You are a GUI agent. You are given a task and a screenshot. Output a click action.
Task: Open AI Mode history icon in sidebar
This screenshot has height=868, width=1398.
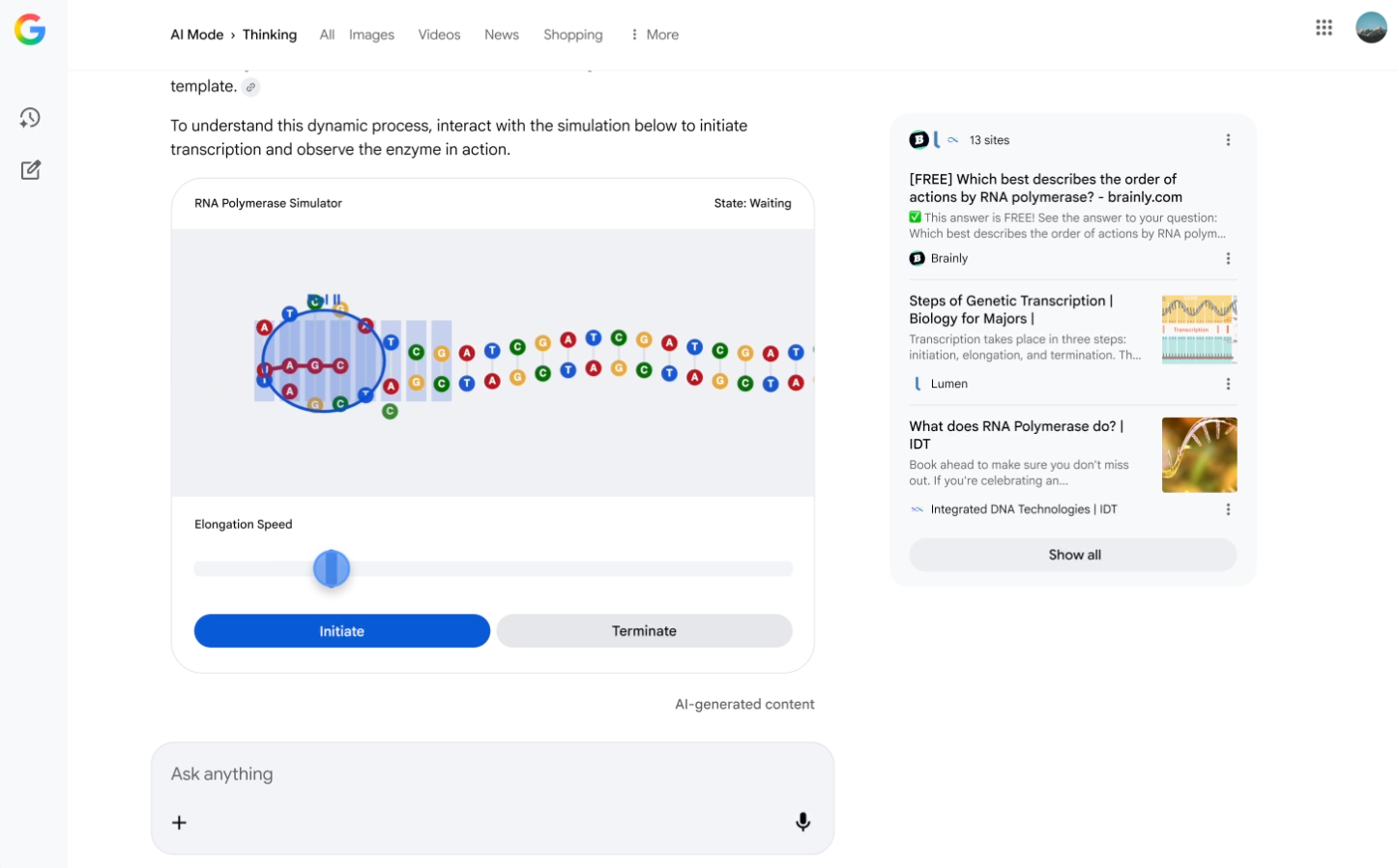(x=30, y=118)
